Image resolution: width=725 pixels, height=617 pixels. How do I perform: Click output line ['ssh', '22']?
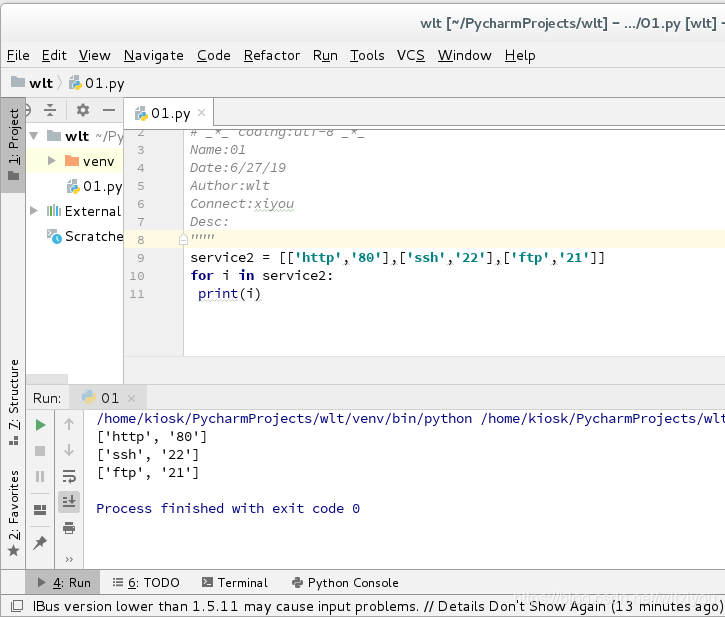coord(148,455)
